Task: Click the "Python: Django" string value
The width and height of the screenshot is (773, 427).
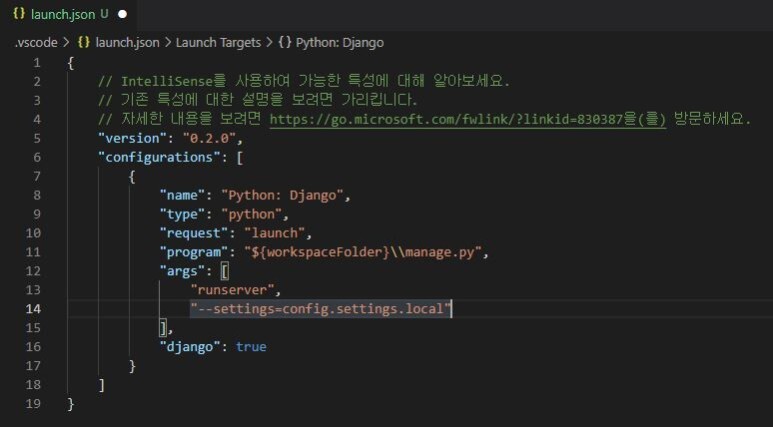Action: [282, 195]
